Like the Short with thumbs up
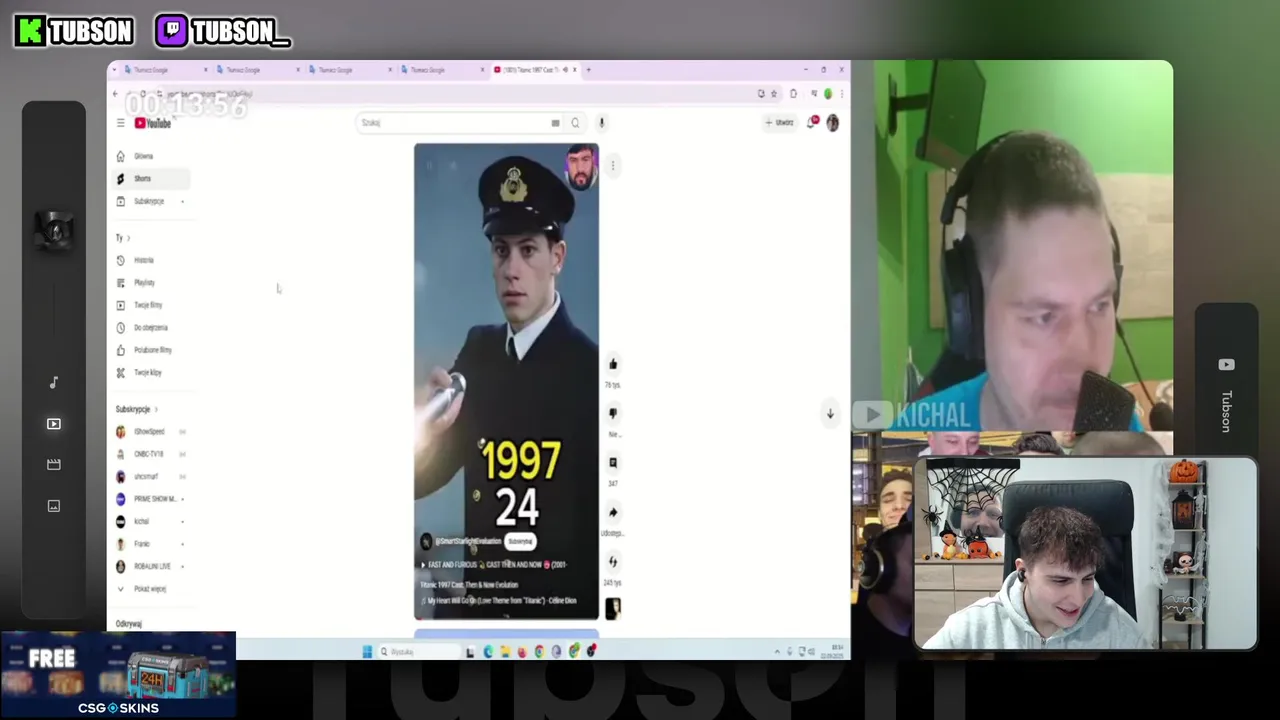This screenshot has width=1280, height=720. coord(613,364)
